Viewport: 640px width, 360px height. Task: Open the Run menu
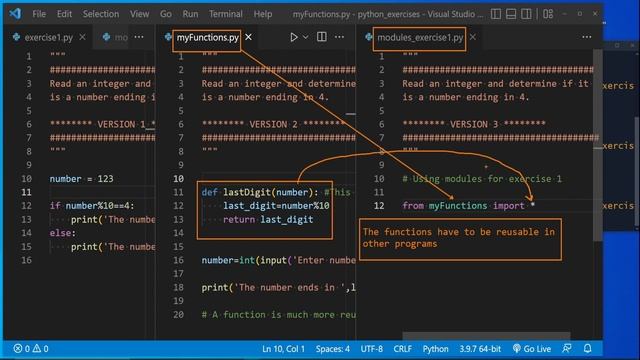coord(190,14)
